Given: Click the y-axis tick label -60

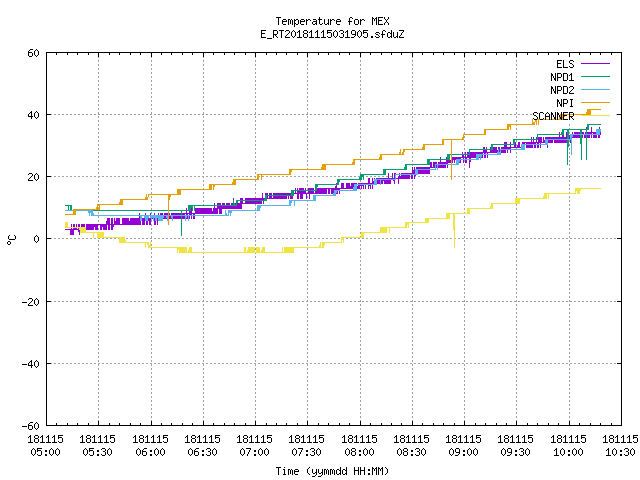Looking at the screenshot, I should point(31,426).
